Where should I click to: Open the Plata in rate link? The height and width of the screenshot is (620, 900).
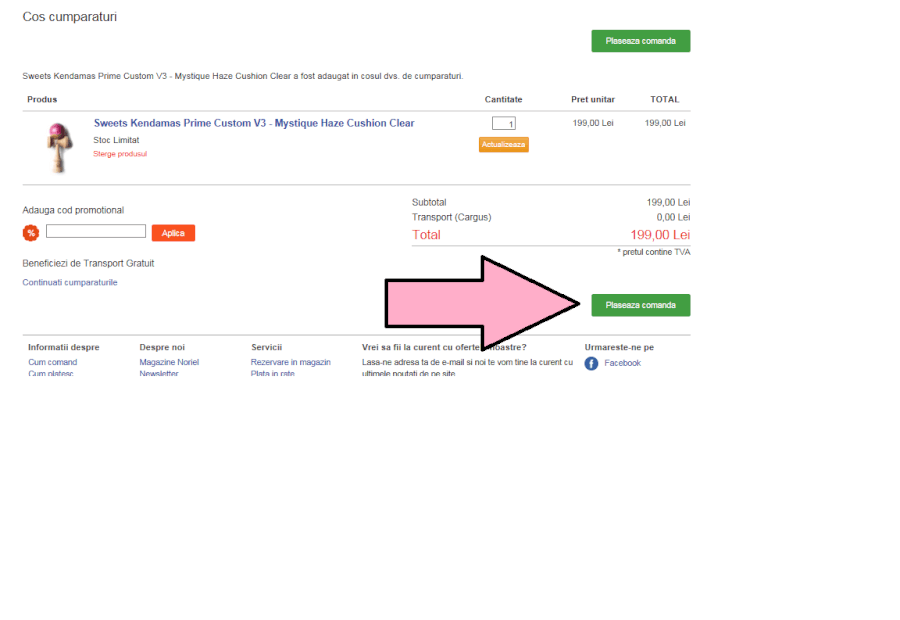point(273,374)
